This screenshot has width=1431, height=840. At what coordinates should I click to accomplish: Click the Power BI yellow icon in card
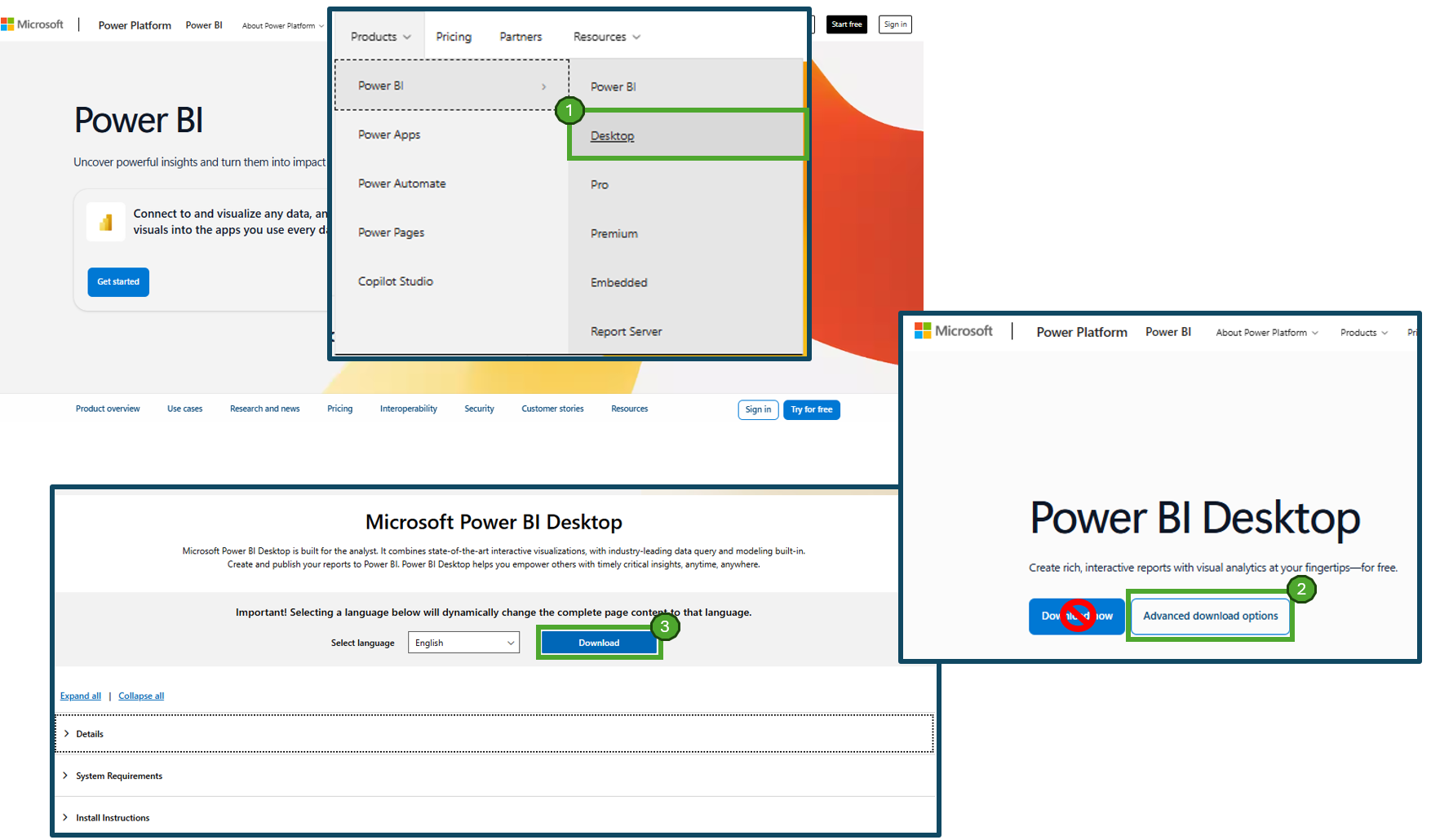[x=106, y=222]
